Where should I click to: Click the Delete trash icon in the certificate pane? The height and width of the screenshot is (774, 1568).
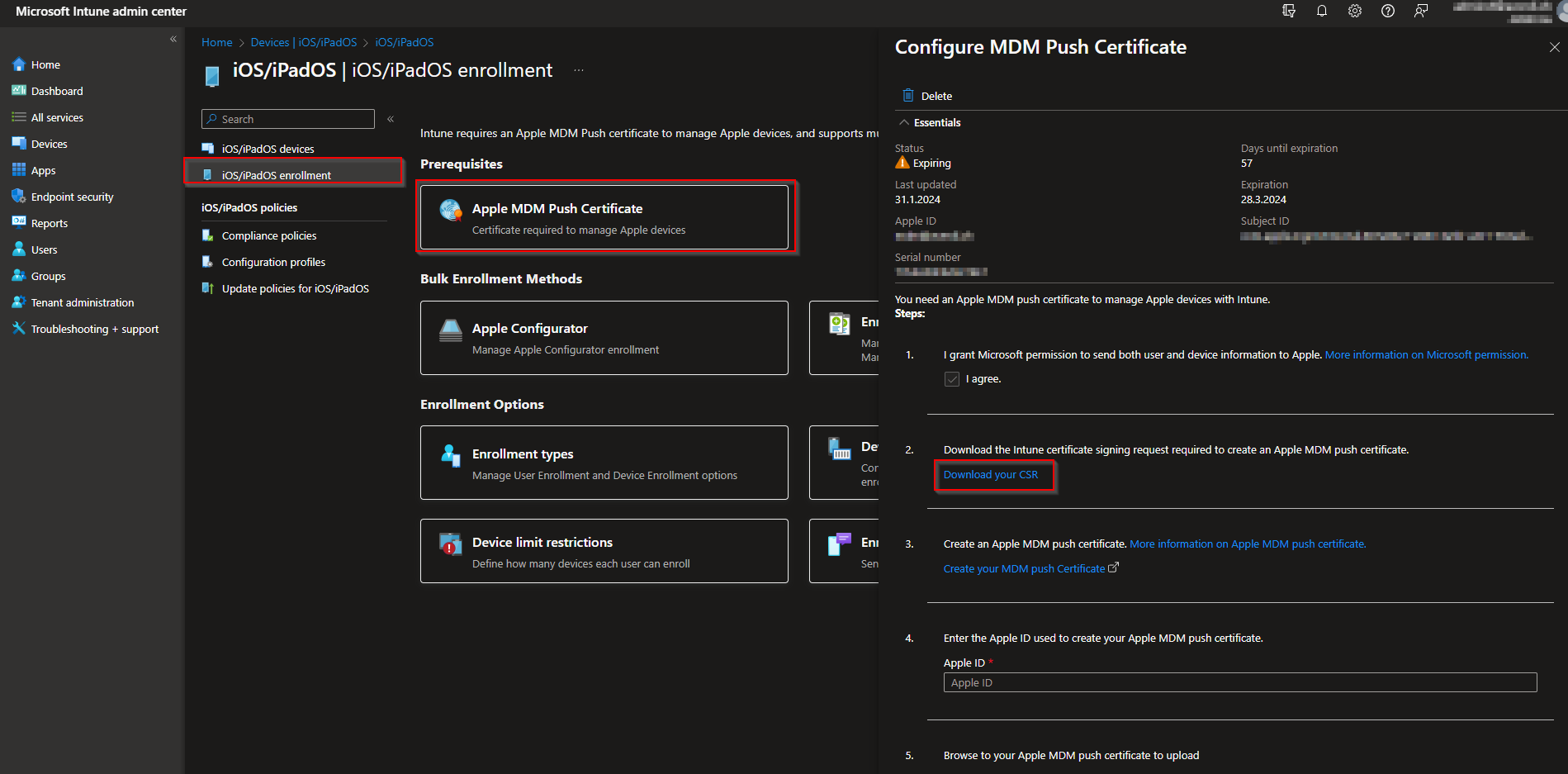pos(908,95)
